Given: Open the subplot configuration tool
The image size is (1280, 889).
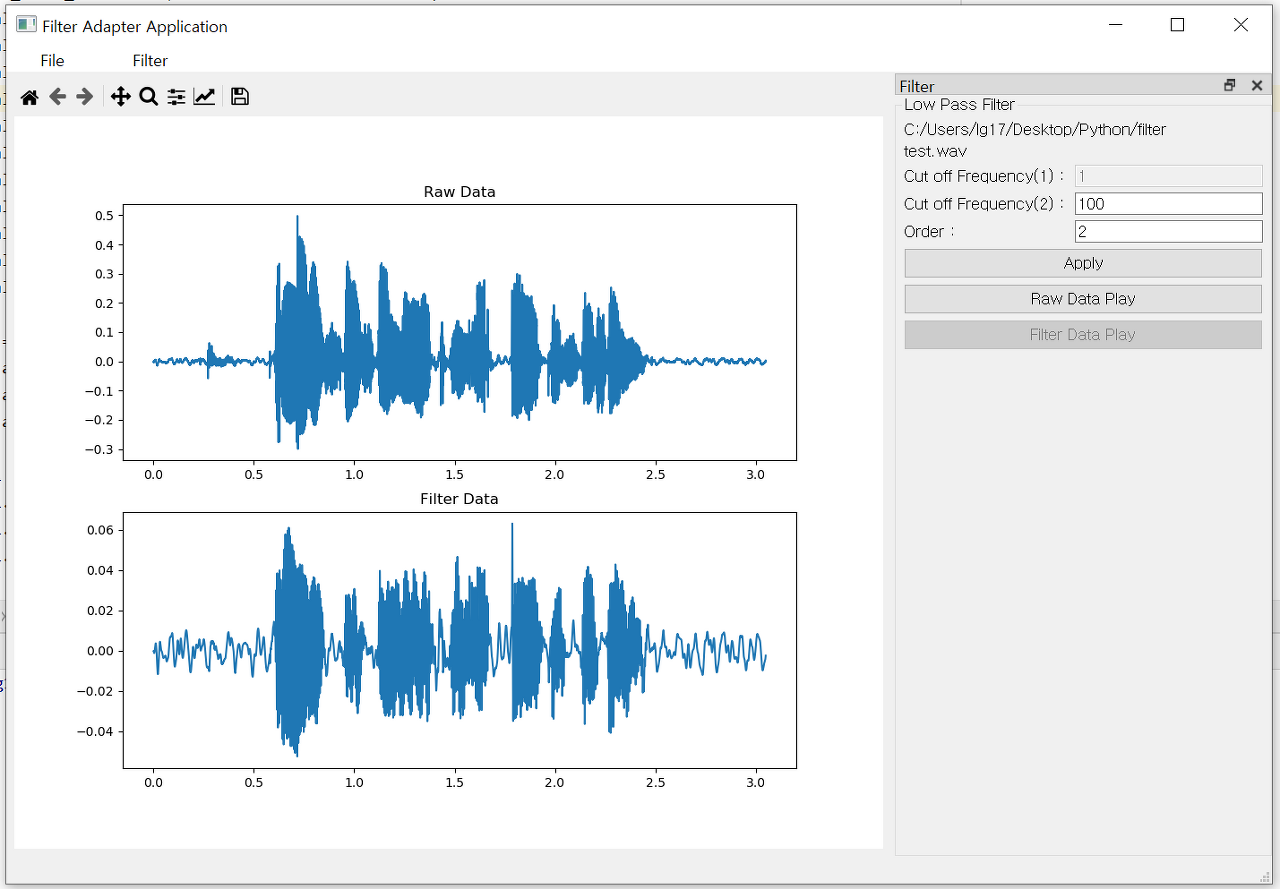Looking at the screenshot, I should click(x=176, y=96).
